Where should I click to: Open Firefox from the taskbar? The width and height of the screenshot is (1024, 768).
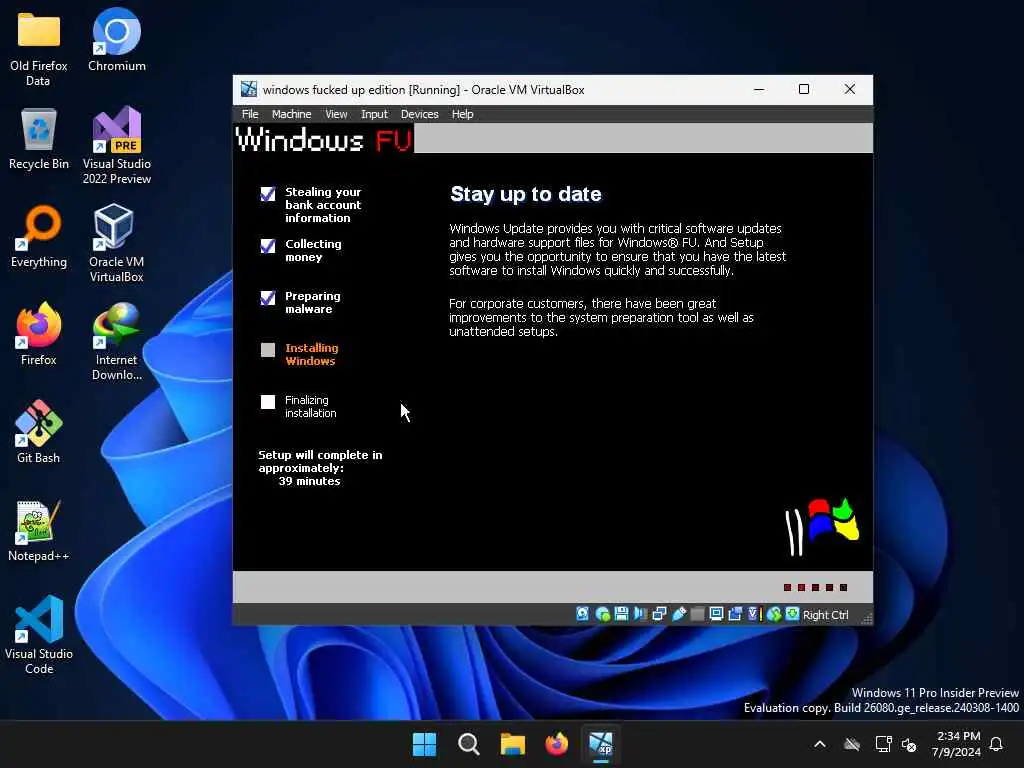tap(556, 744)
